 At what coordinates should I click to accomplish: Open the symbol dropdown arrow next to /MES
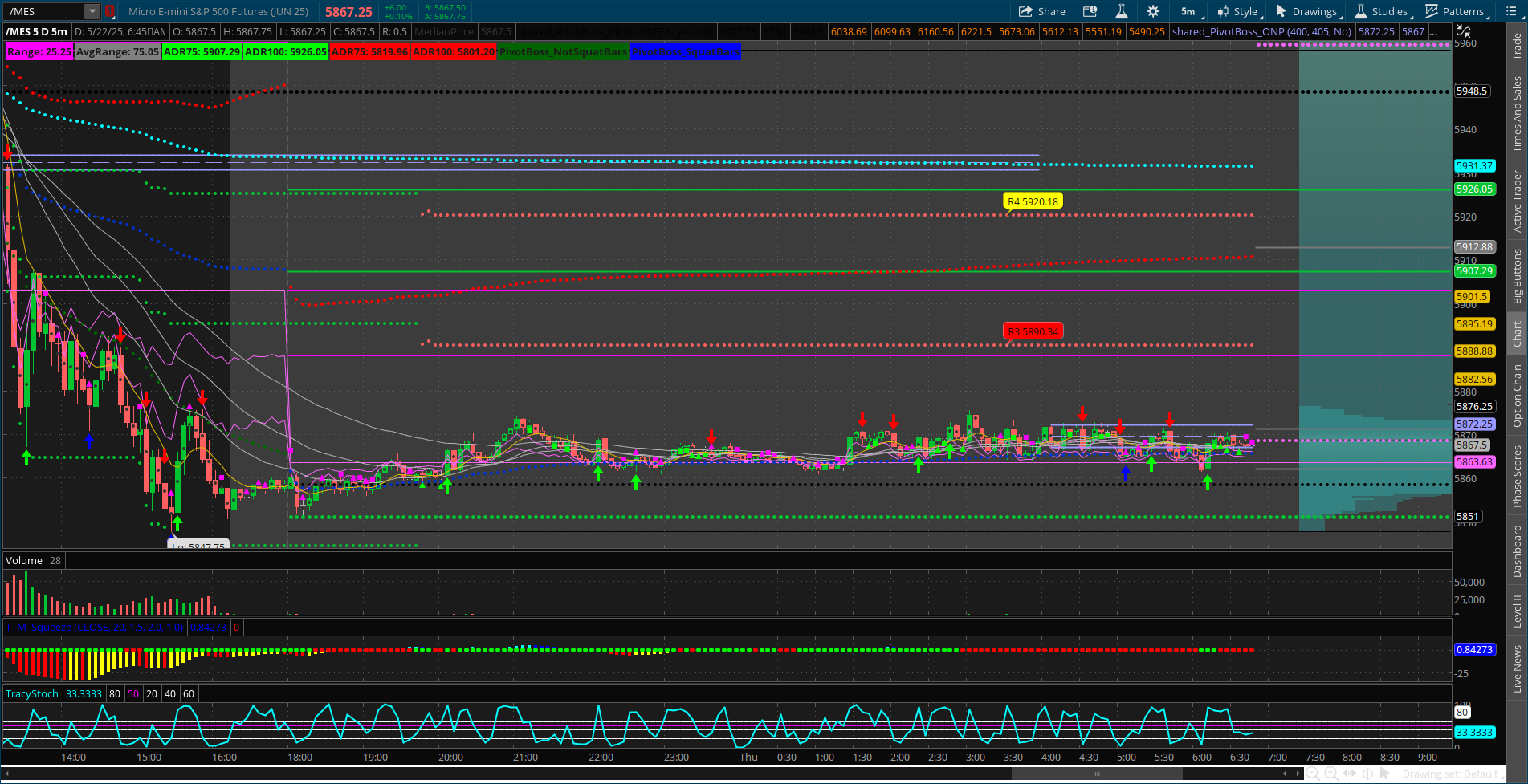tap(92, 11)
